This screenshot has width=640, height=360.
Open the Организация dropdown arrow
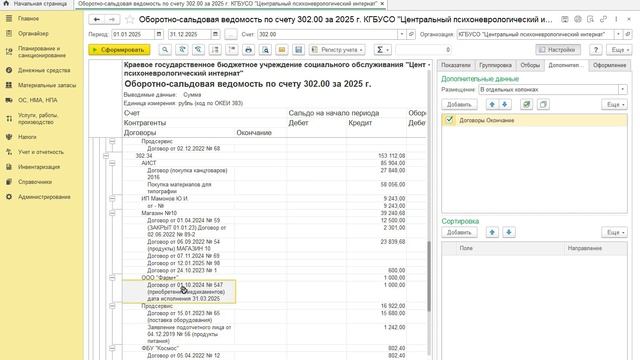(618, 34)
